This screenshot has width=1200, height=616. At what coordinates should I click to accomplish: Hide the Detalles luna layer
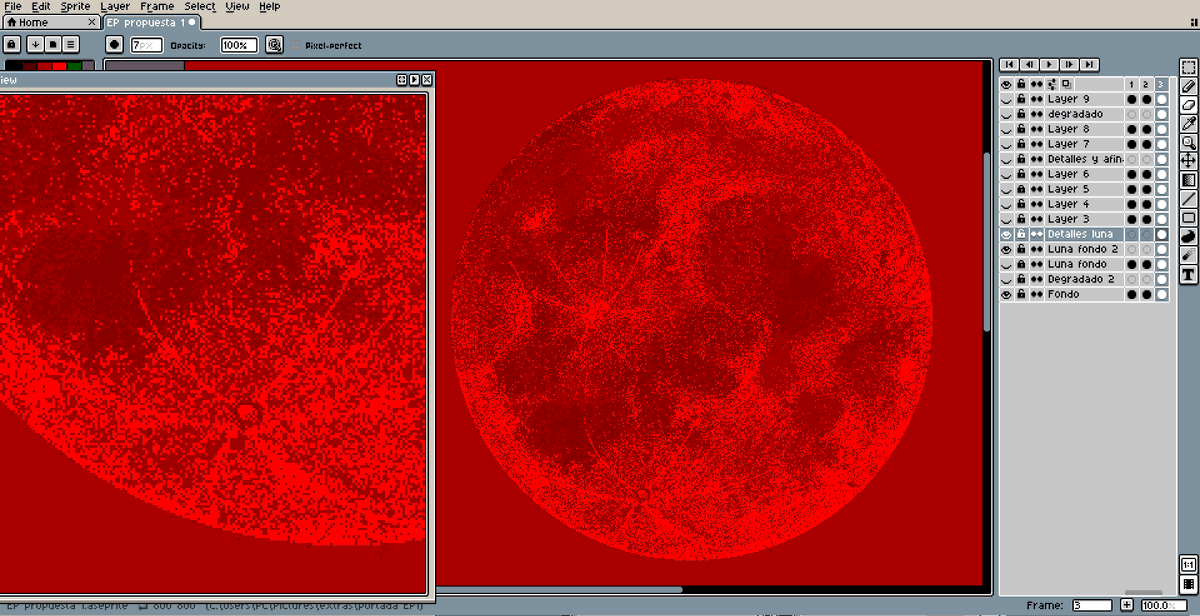click(x=1007, y=234)
